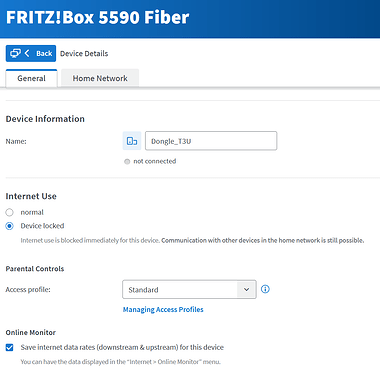Image resolution: width=380 pixels, height=374 pixels.
Task: Select the Device locked radio button
Action: [x=9, y=226]
